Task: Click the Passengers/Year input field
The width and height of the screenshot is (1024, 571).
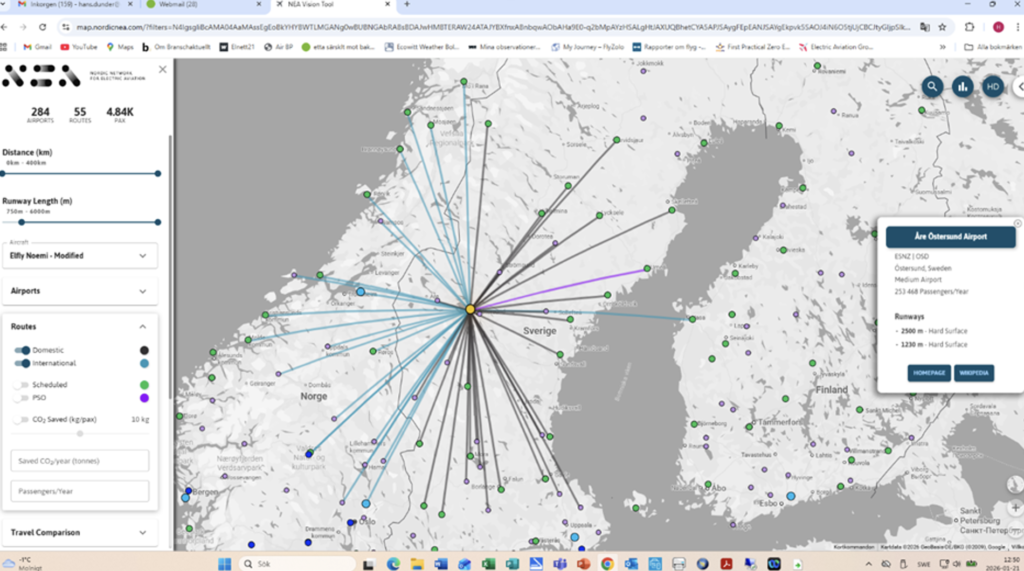Action: click(x=80, y=491)
